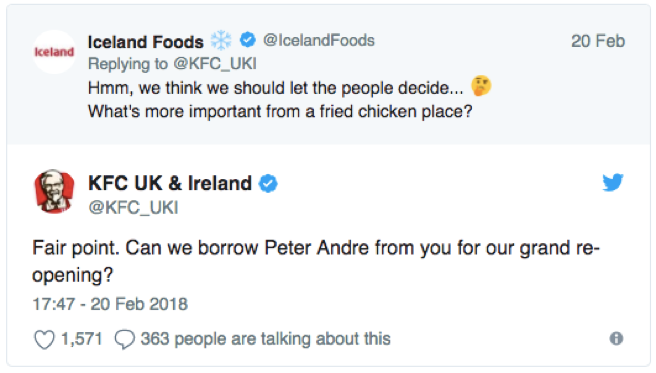Click Iceland Foods verified badge

tap(248, 40)
